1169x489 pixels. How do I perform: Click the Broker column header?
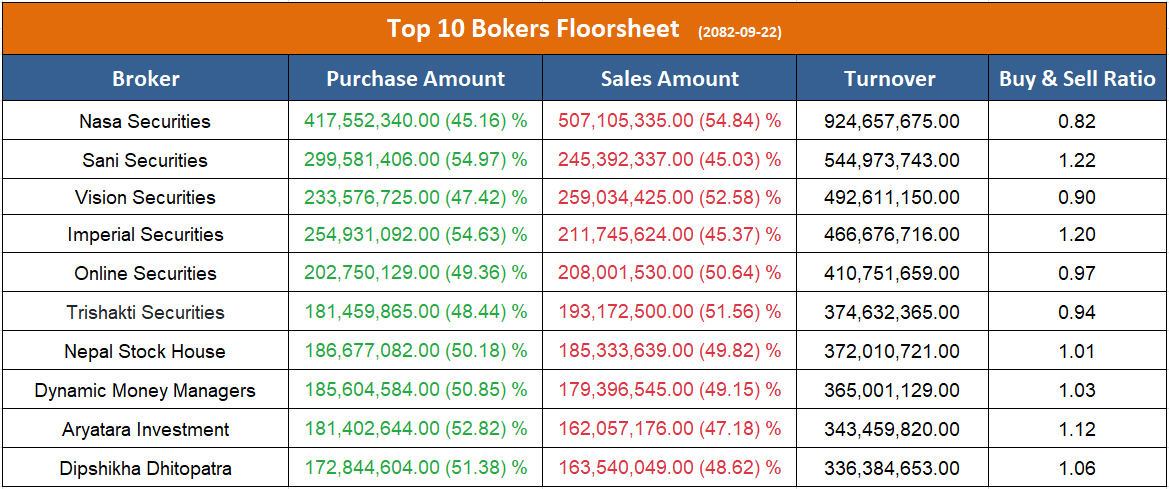[x=146, y=79]
